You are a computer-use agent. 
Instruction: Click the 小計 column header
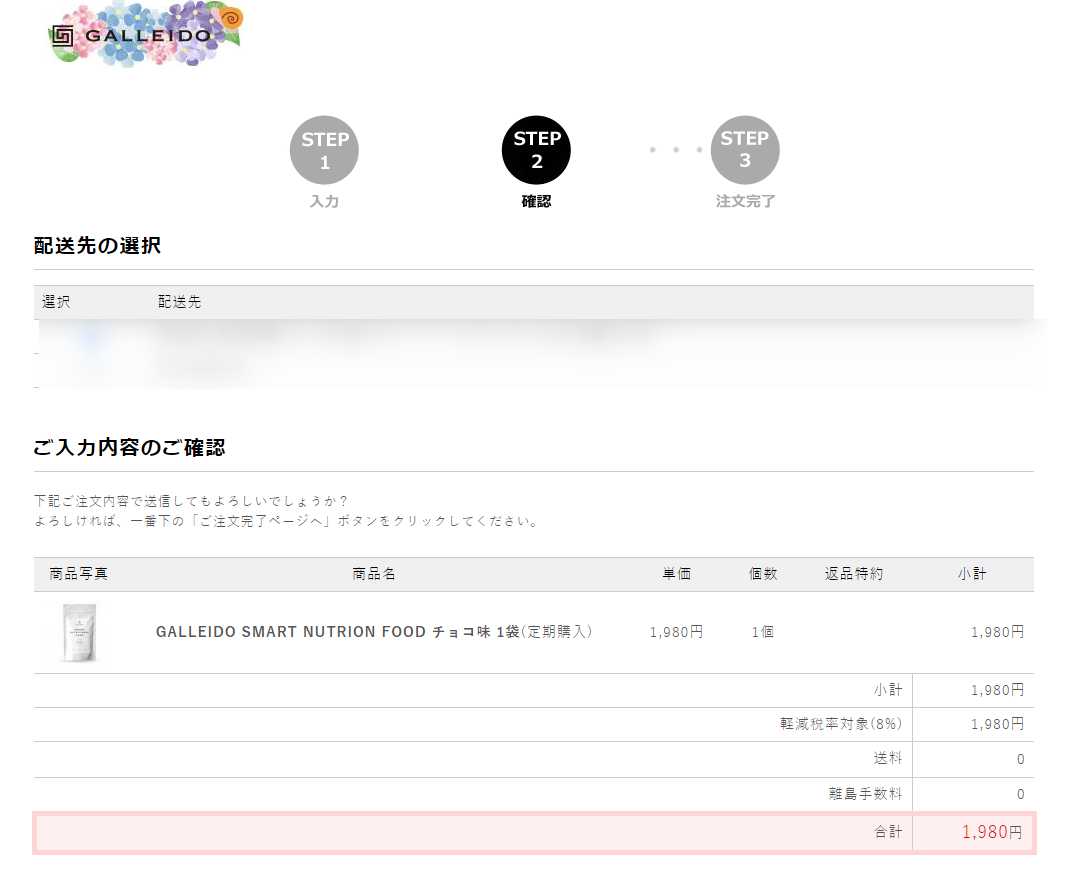tap(972, 574)
